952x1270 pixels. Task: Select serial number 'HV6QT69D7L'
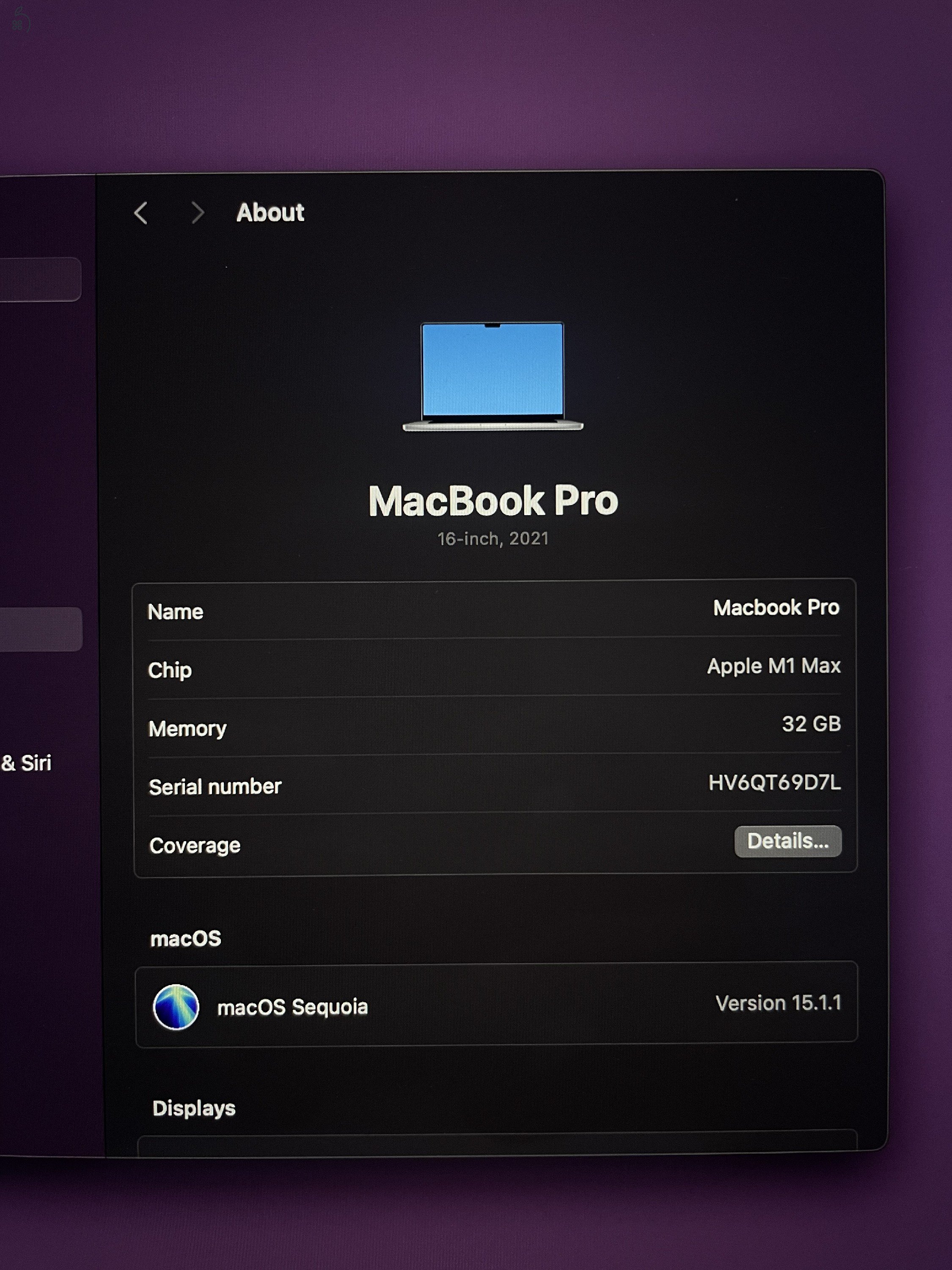coord(774,783)
